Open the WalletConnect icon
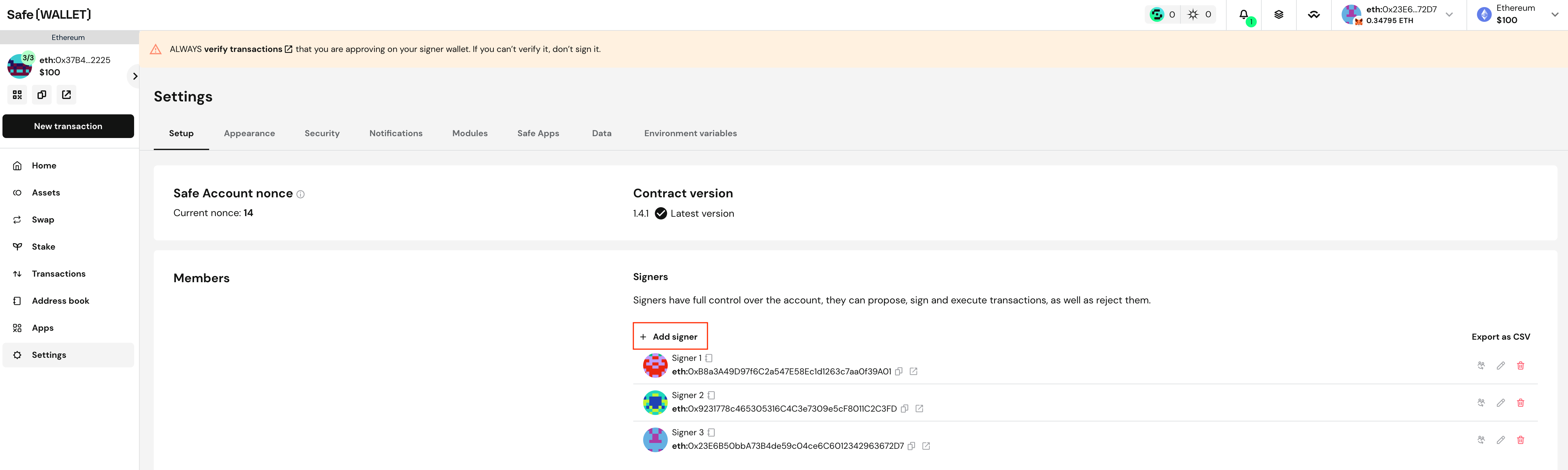 tap(1314, 14)
